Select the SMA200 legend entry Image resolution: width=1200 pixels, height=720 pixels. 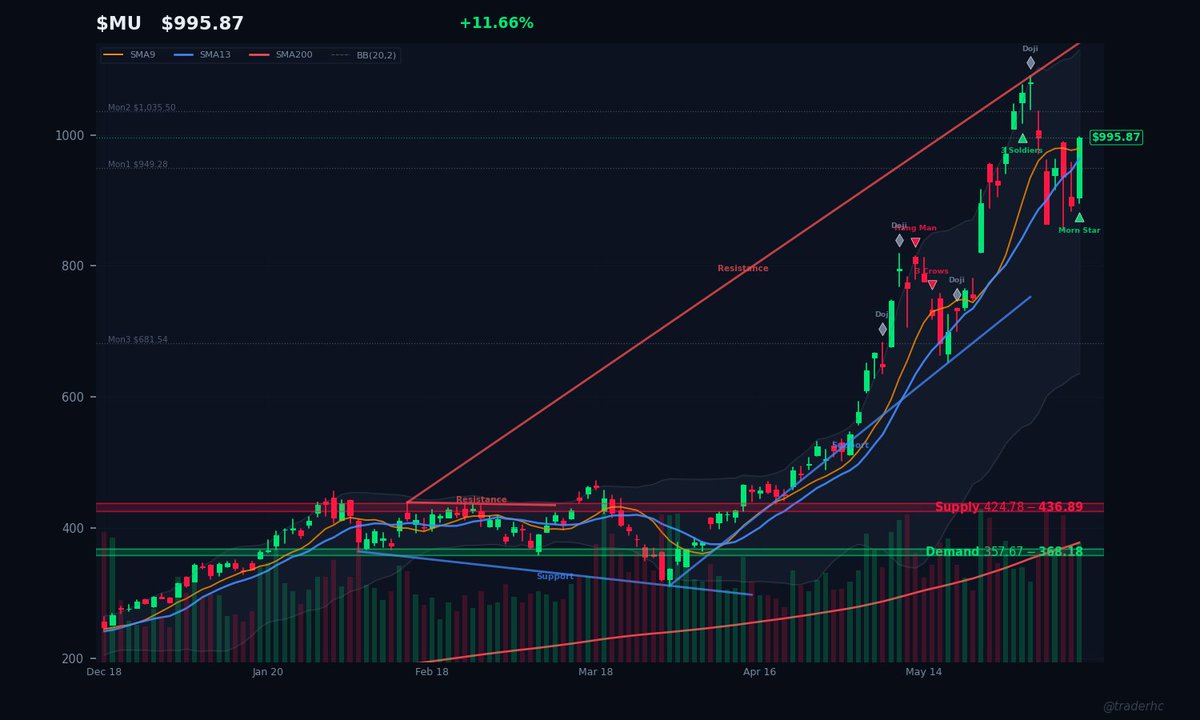(x=281, y=55)
